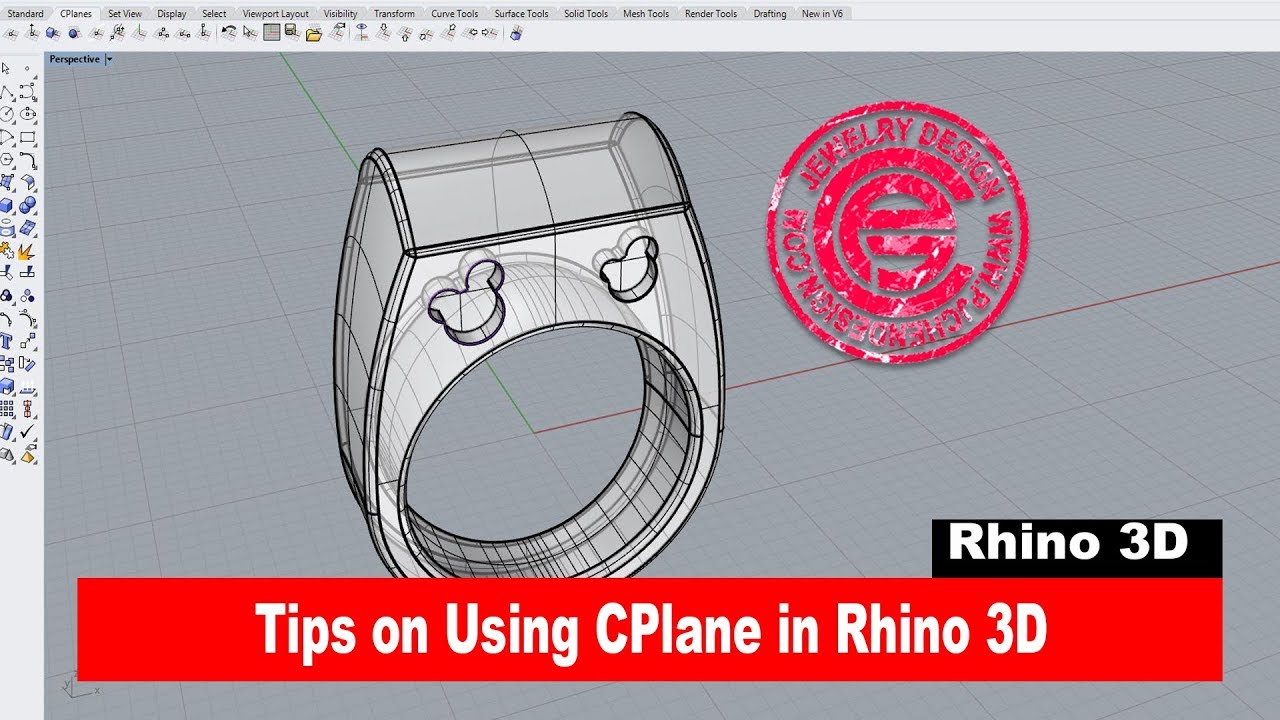Click the Save CPlane by name icon

(291, 33)
